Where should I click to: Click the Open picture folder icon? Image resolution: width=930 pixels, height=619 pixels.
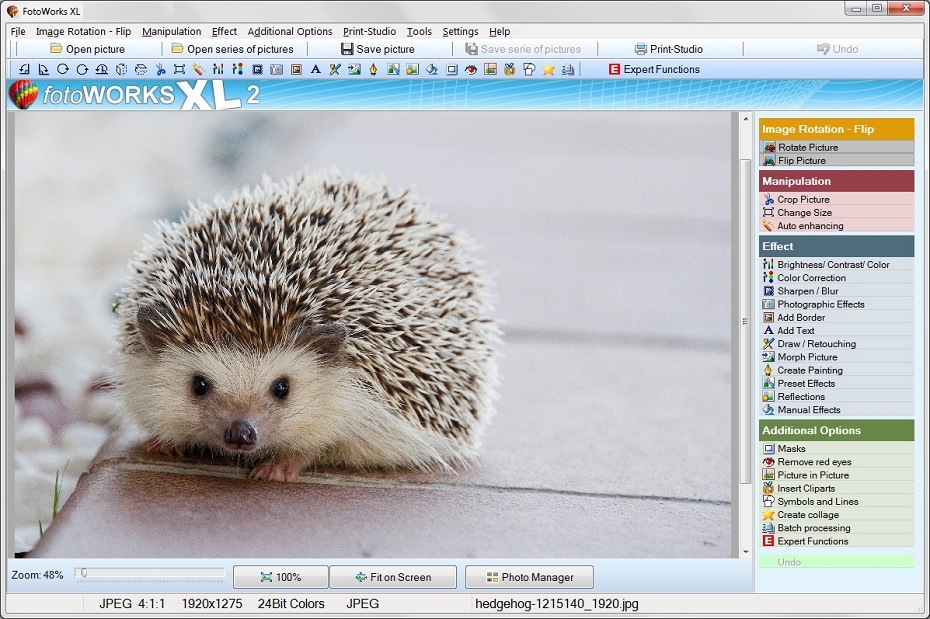point(54,48)
